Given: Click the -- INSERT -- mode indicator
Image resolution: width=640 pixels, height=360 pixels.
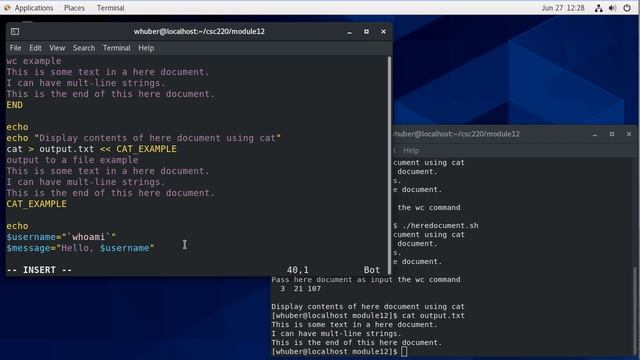Looking at the screenshot, I should click(40, 270).
